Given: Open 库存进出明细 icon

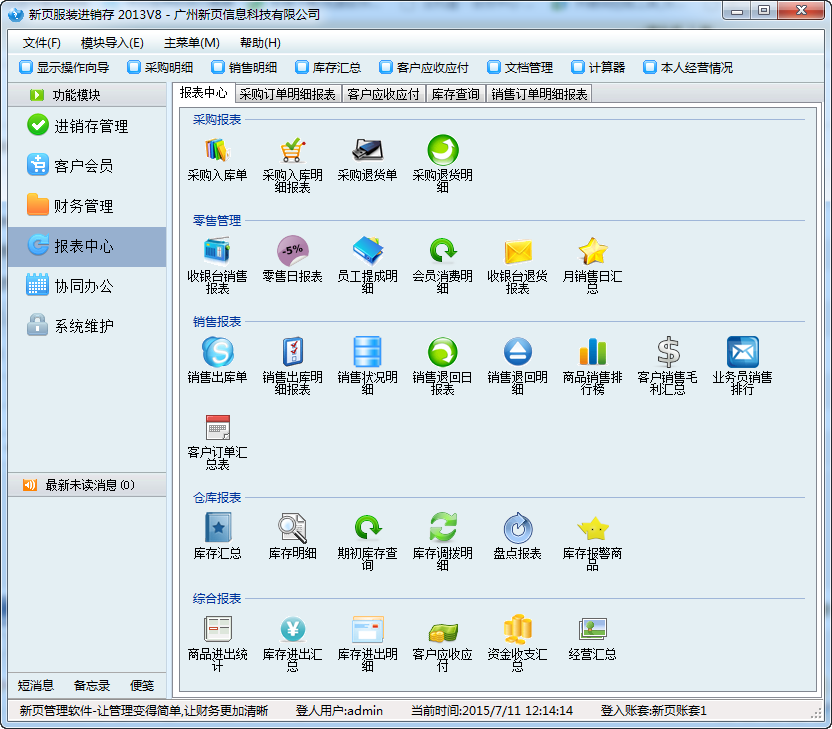Looking at the screenshot, I should point(367,629).
